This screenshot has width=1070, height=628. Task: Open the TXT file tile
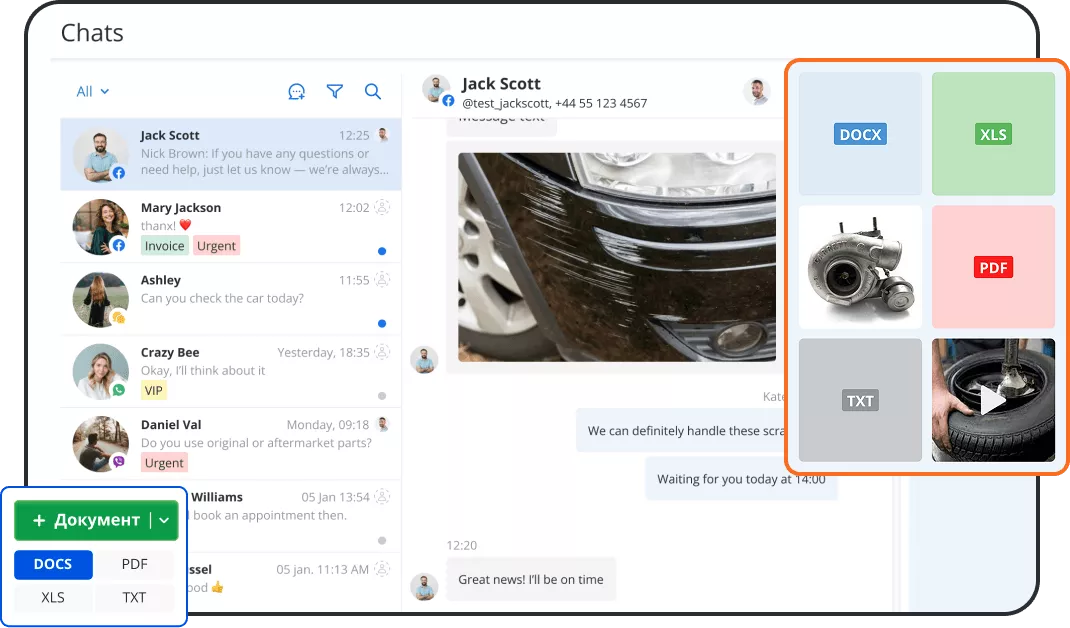[x=860, y=400]
